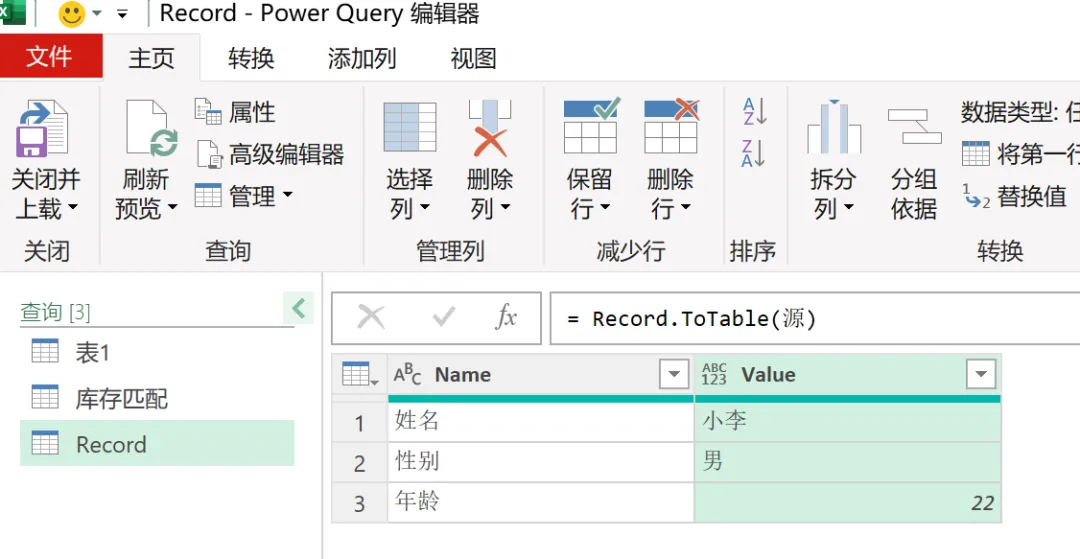The height and width of the screenshot is (559, 1080).
Task: Click the Remove Rows (删除行) icon
Action: click(671, 126)
